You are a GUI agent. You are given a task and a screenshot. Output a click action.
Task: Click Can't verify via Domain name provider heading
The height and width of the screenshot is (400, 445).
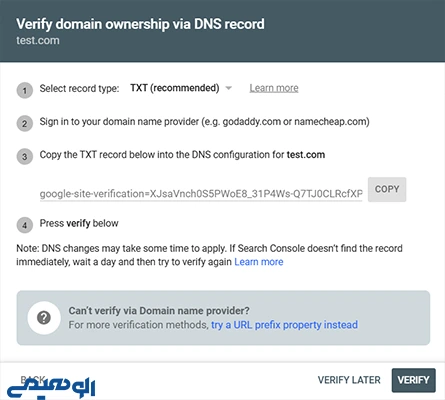tap(159, 311)
